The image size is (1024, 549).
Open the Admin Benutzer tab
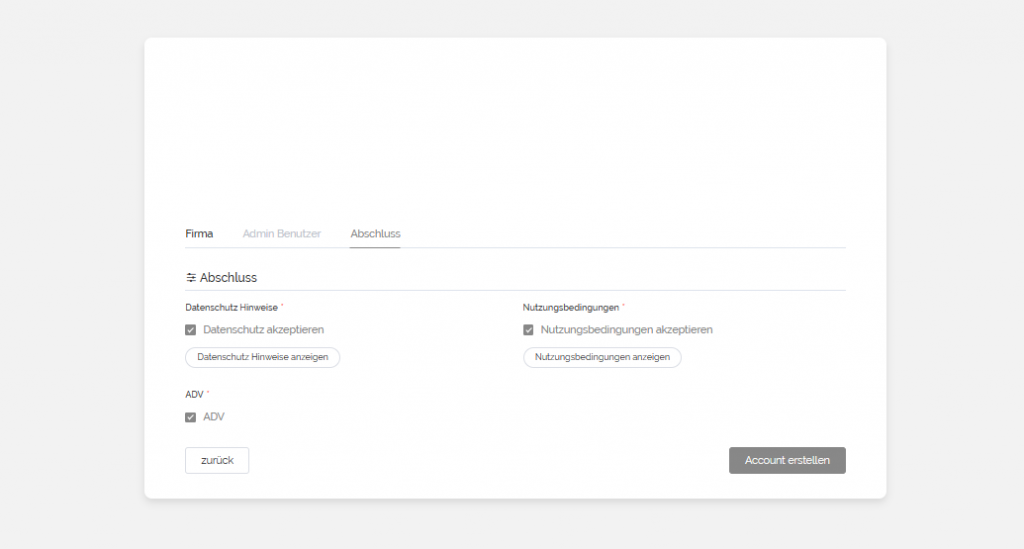click(x=282, y=234)
